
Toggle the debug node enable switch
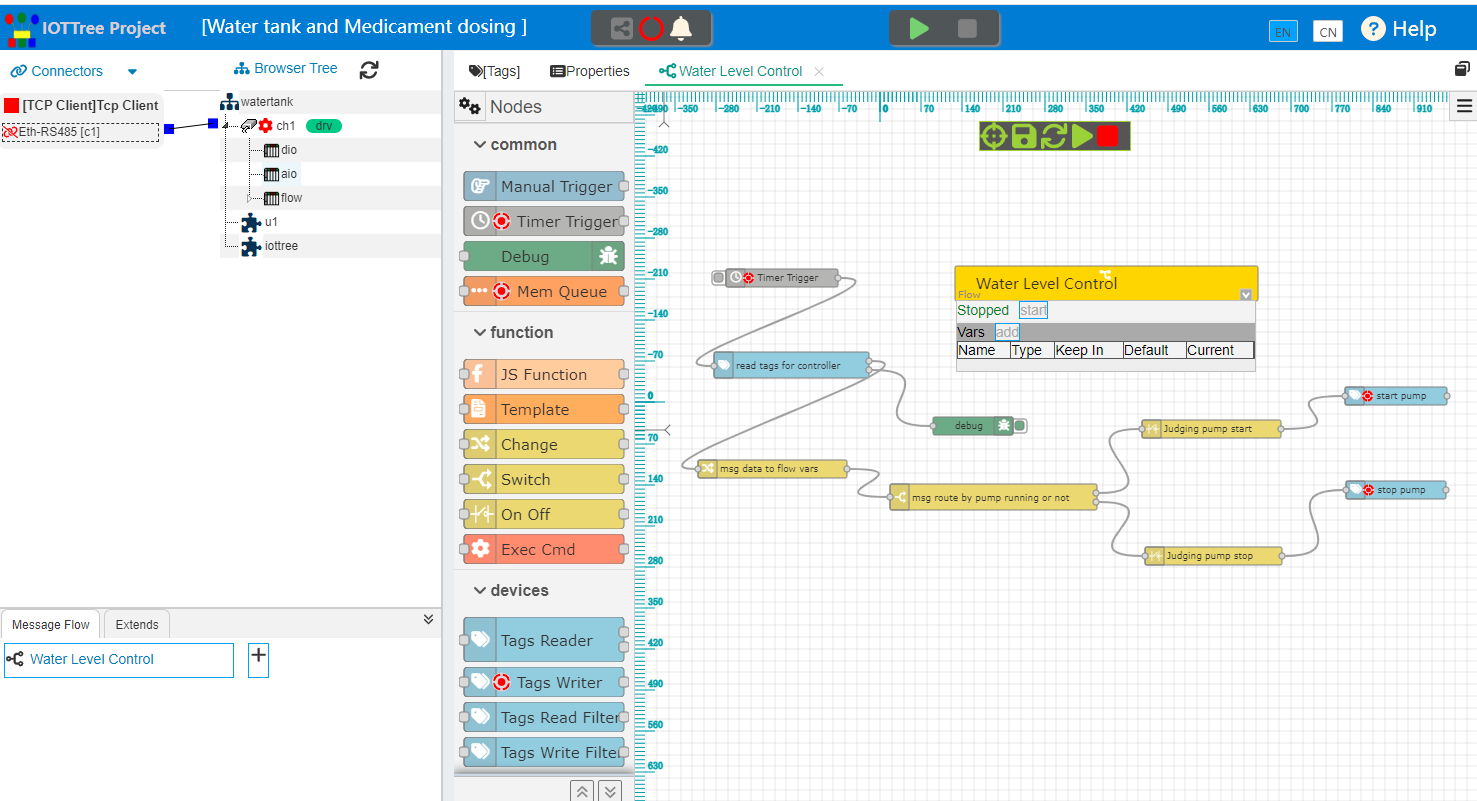point(1020,426)
